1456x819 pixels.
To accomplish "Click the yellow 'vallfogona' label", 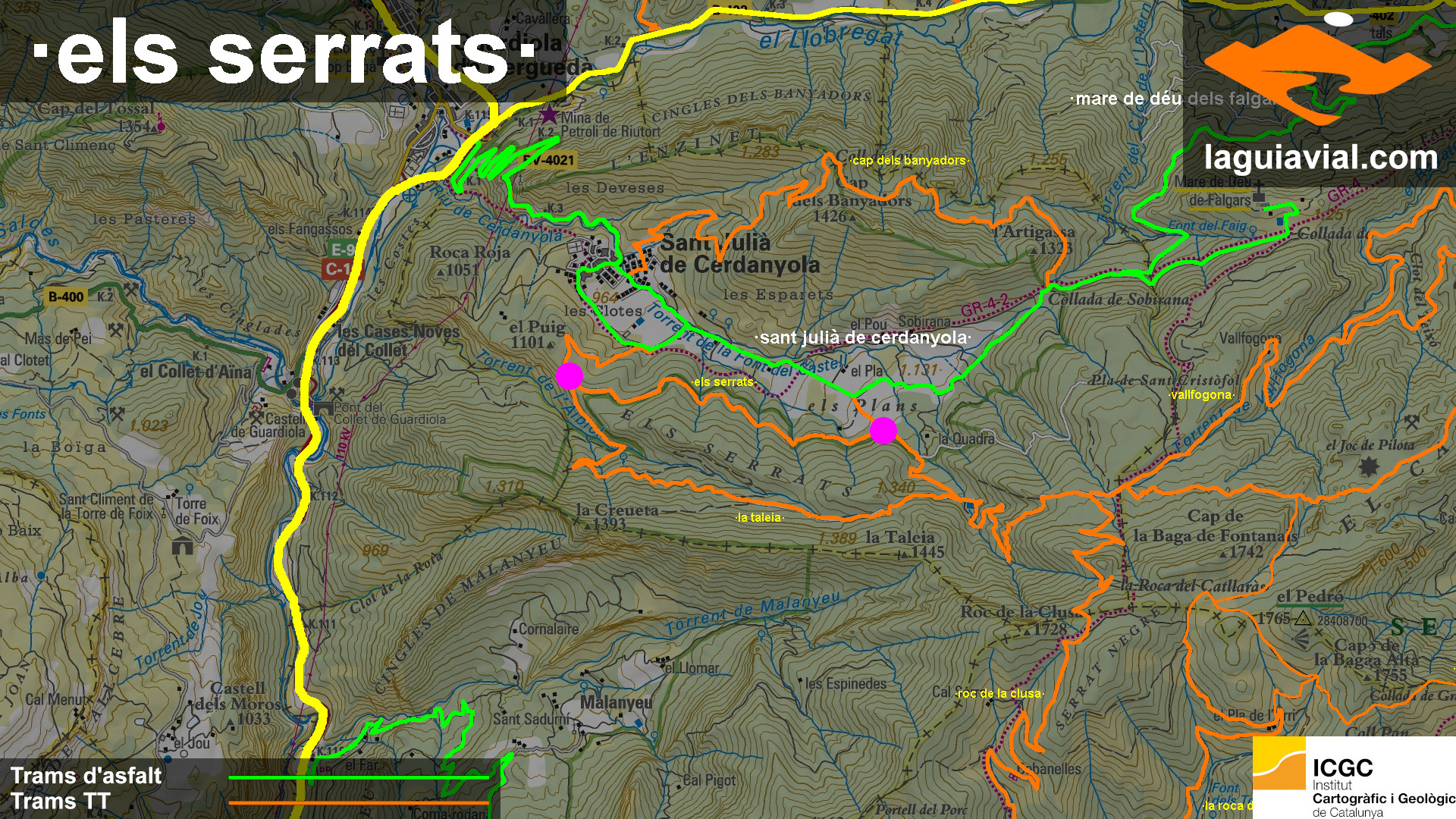I will point(1201,395).
